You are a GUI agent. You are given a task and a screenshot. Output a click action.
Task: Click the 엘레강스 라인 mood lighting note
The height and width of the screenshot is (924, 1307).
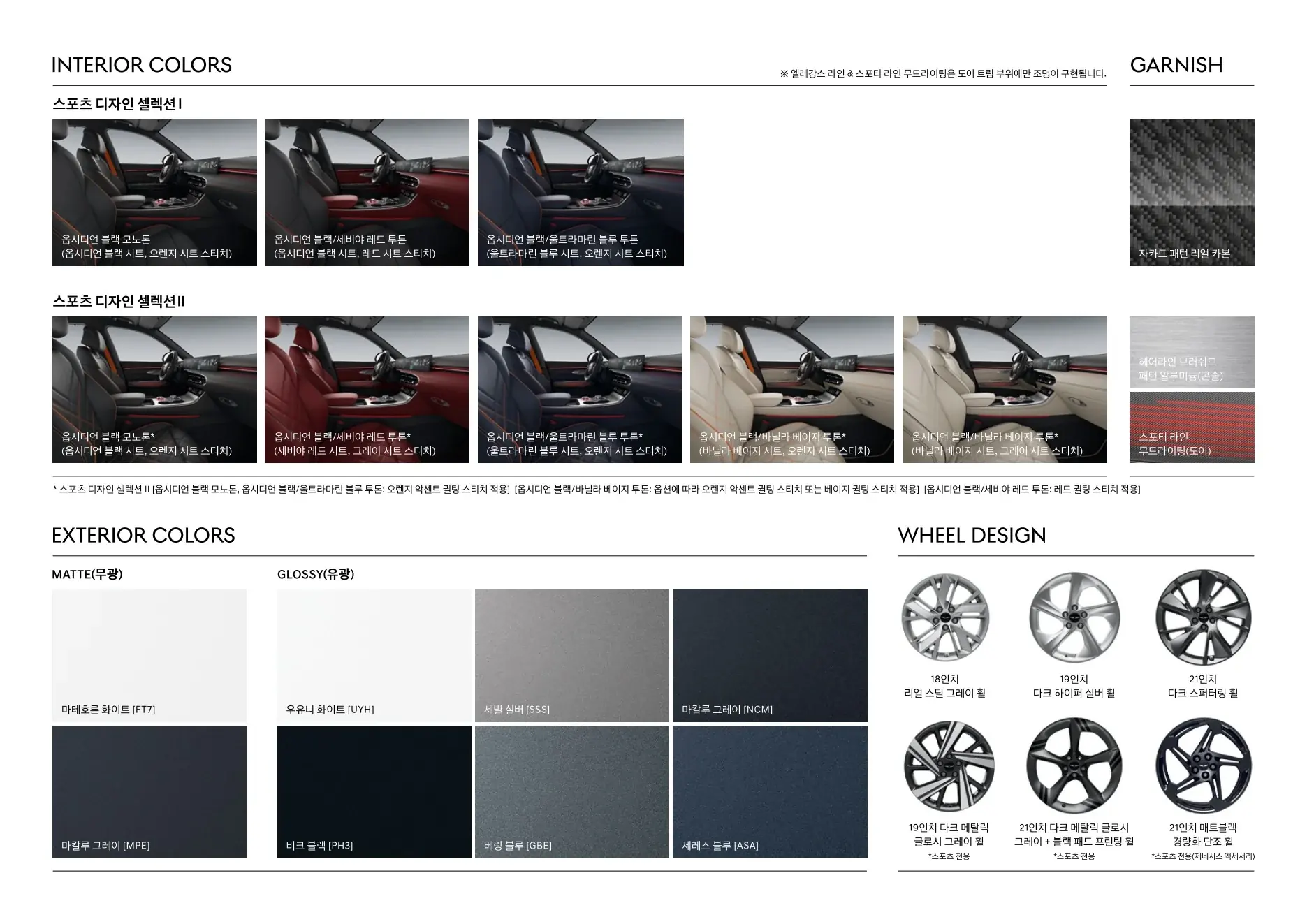point(943,73)
